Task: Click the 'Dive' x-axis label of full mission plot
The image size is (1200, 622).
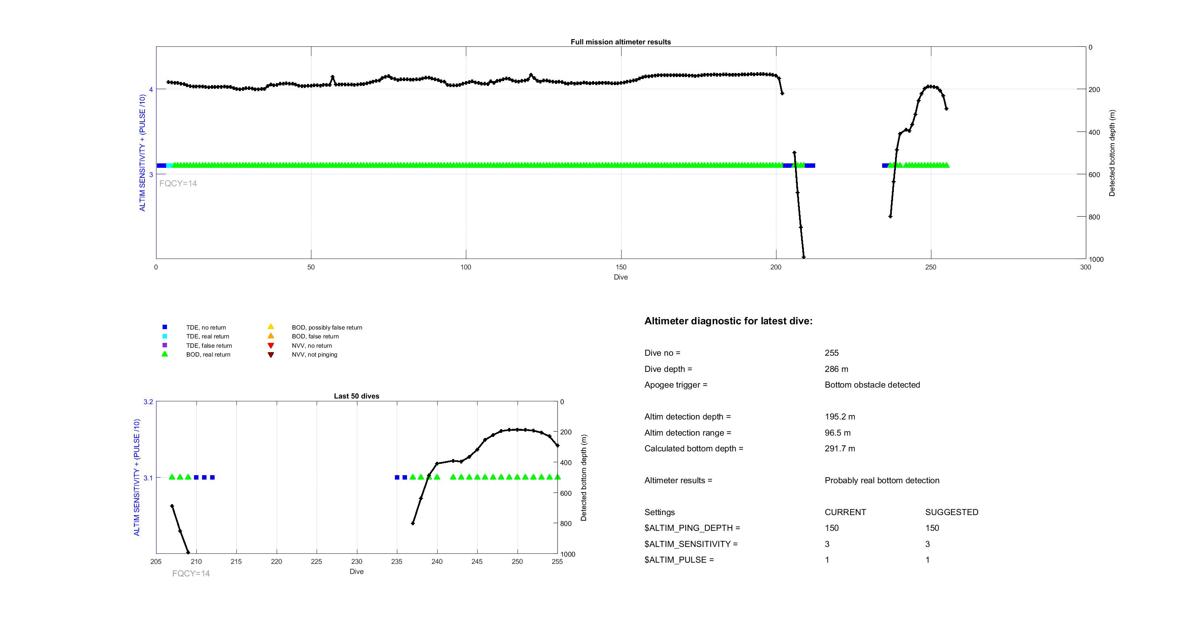Action: click(x=621, y=276)
